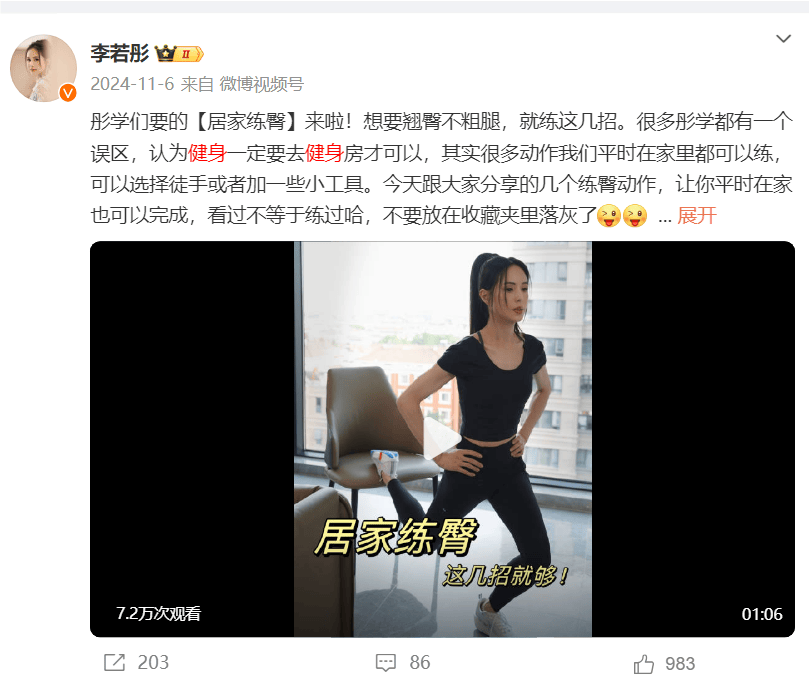Click the 983 like count
The image size is (809, 688).
[x=680, y=664]
